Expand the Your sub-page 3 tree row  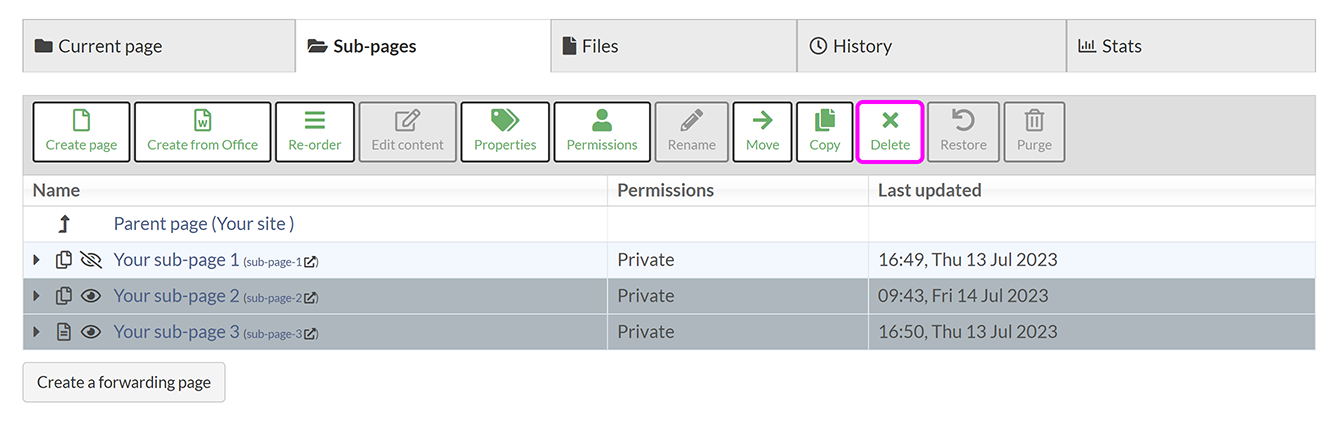[37, 332]
